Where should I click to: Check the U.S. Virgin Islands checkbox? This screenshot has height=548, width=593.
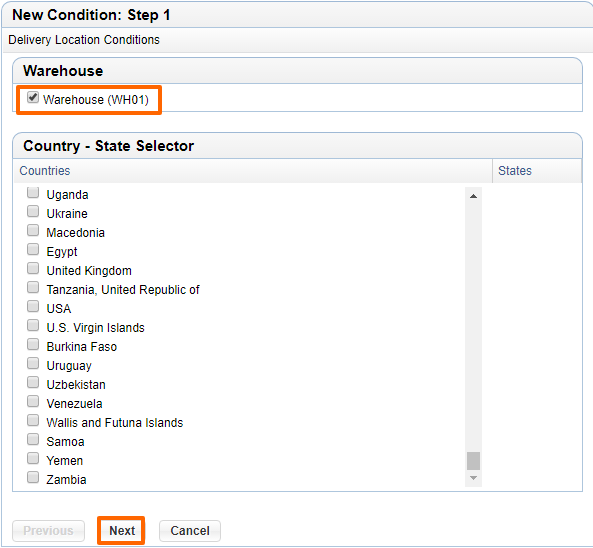pyautogui.click(x=33, y=325)
